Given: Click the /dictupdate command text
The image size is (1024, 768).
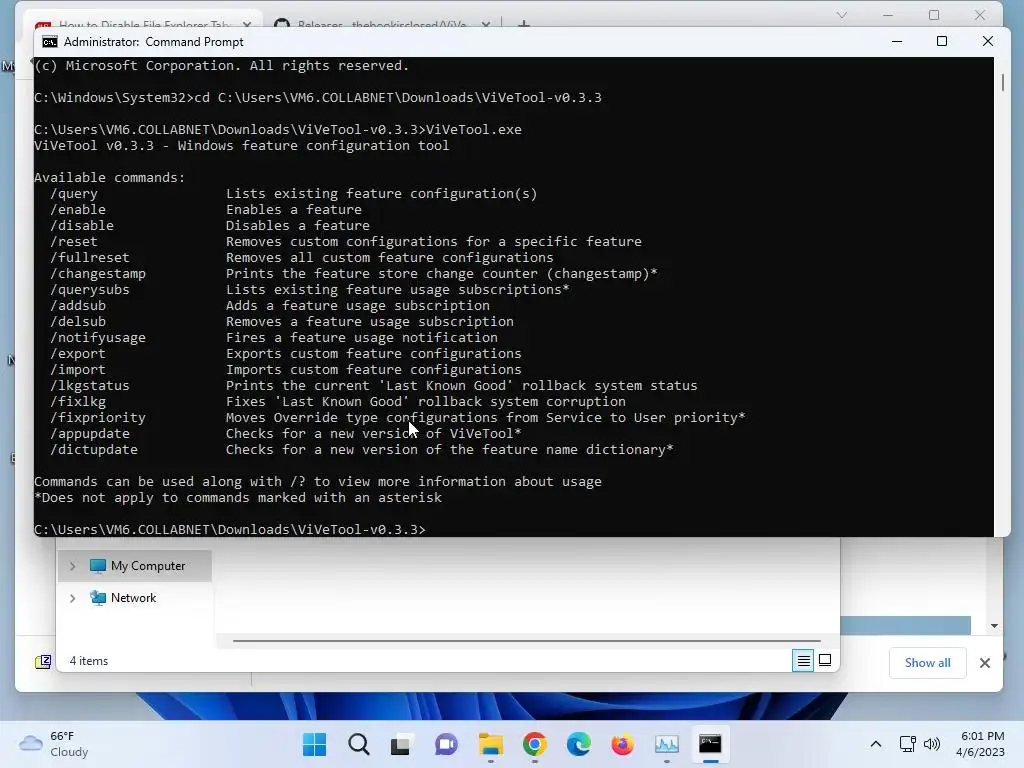Looking at the screenshot, I should [93, 450].
